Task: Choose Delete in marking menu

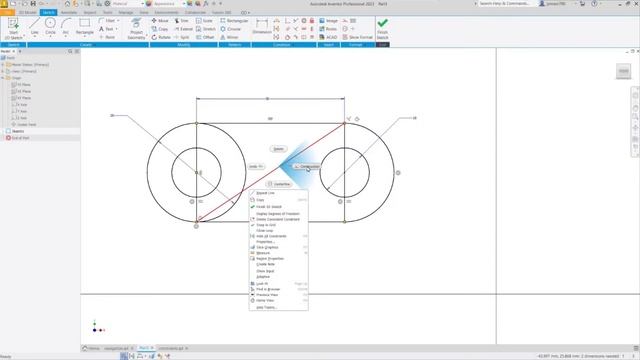Action: pos(278,149)
